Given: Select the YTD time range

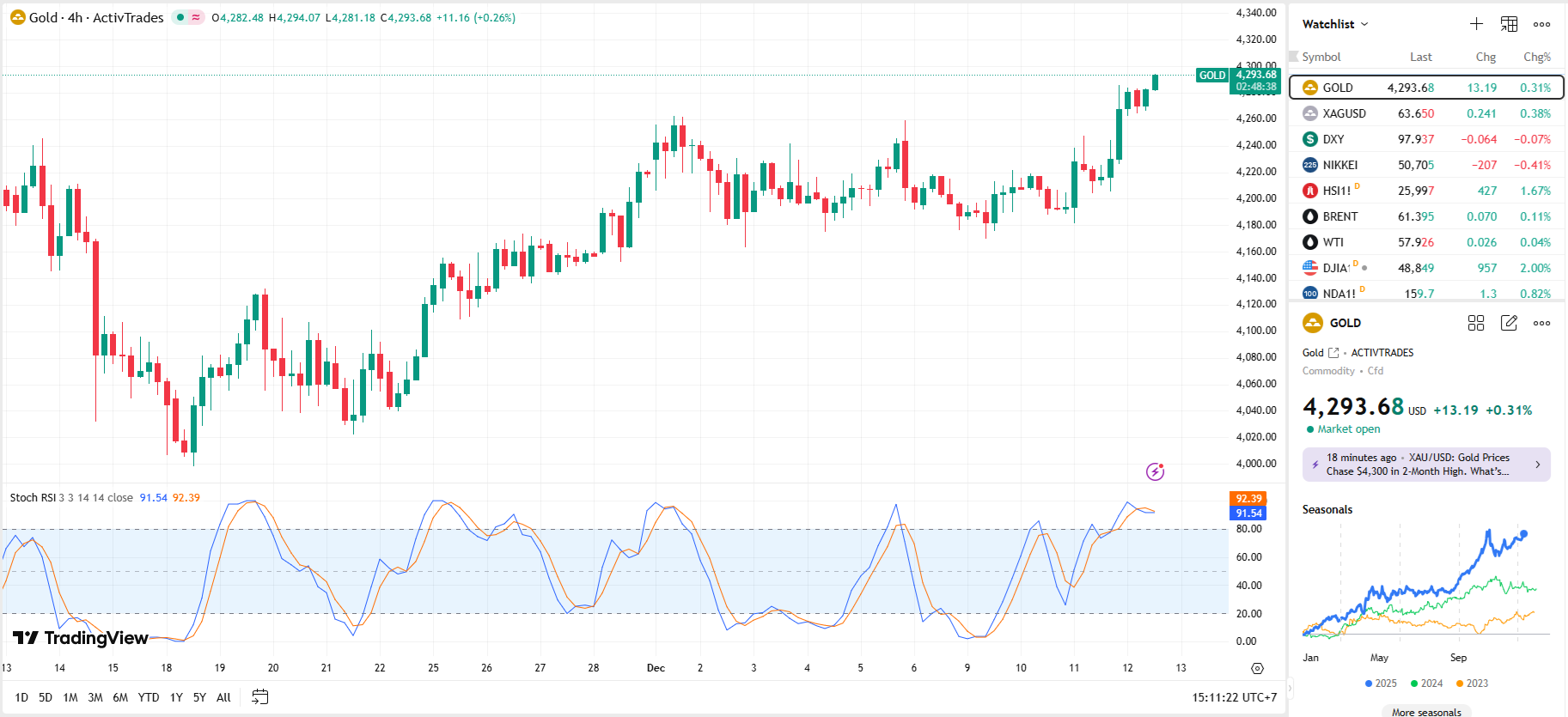Looking at the screenshot, I should coord(149,697).
